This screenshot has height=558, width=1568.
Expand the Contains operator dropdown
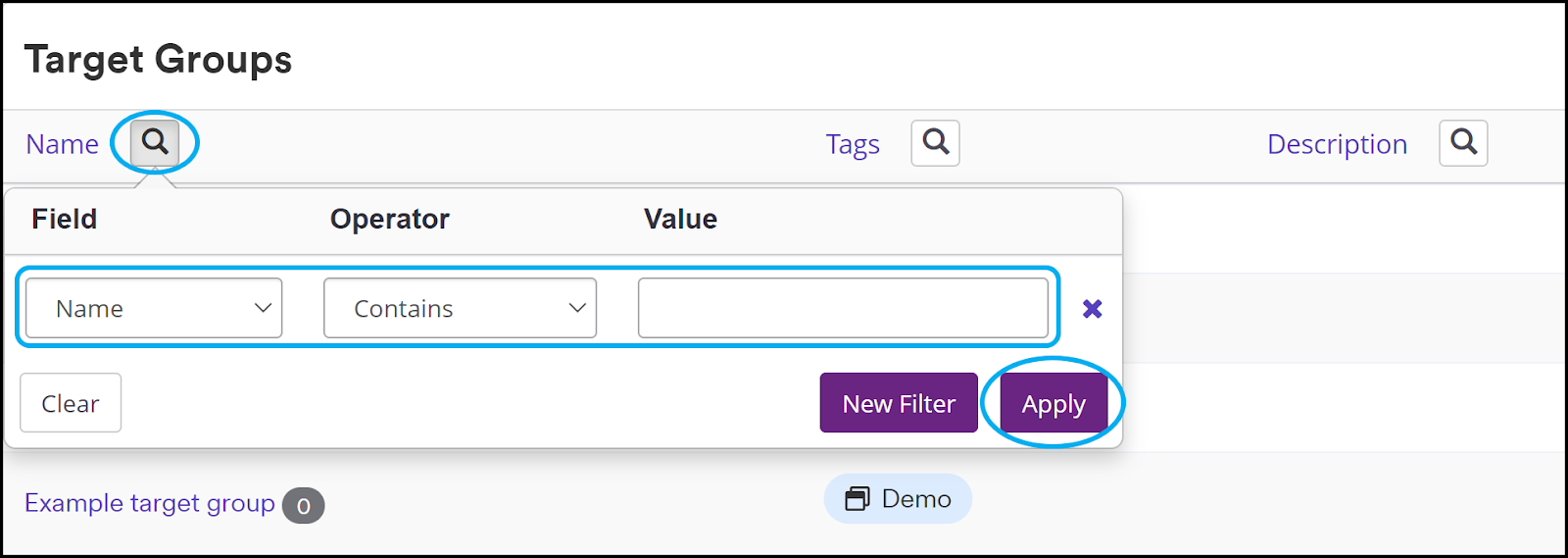(x=460, y=308)
